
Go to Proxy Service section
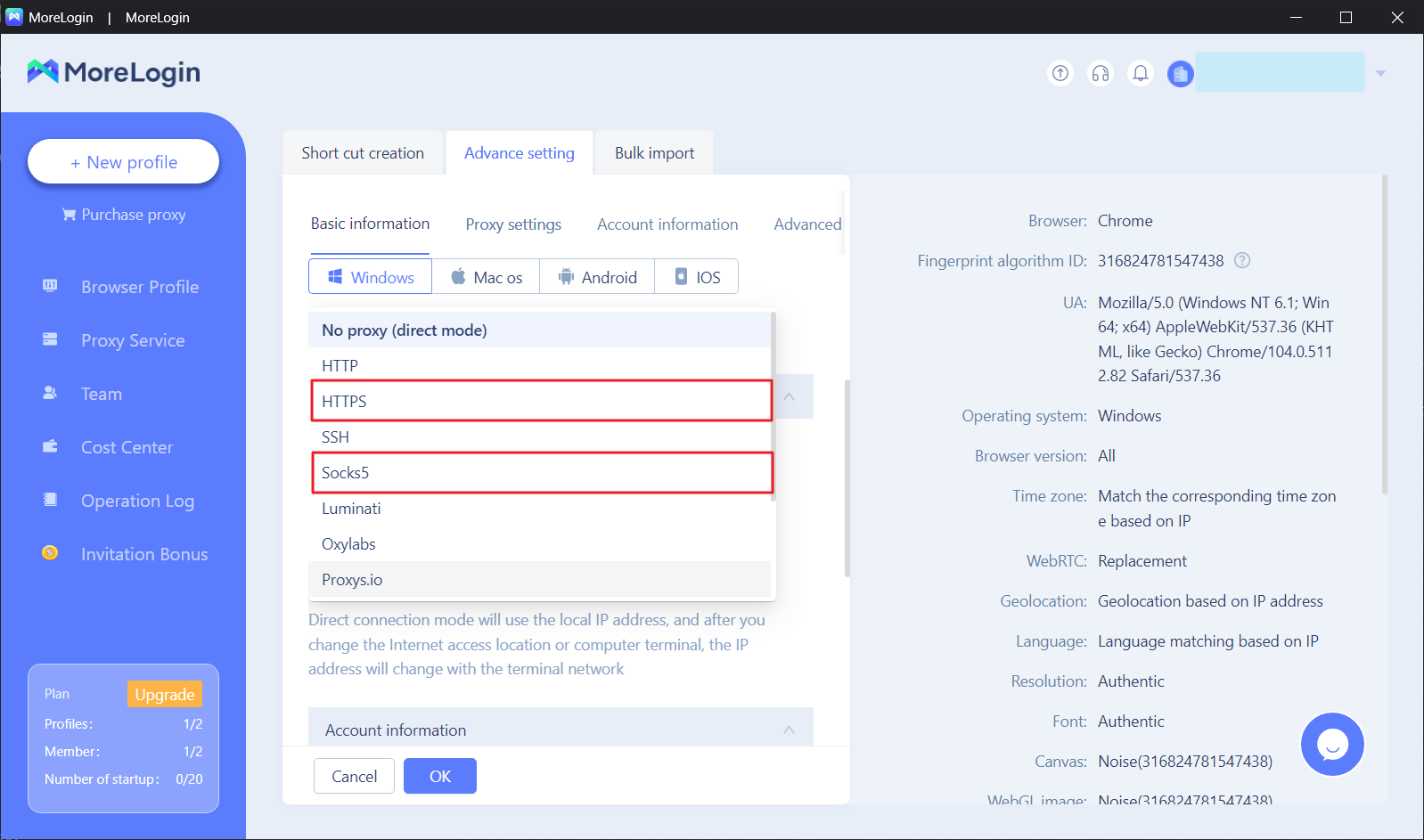(x=133, y=340)
